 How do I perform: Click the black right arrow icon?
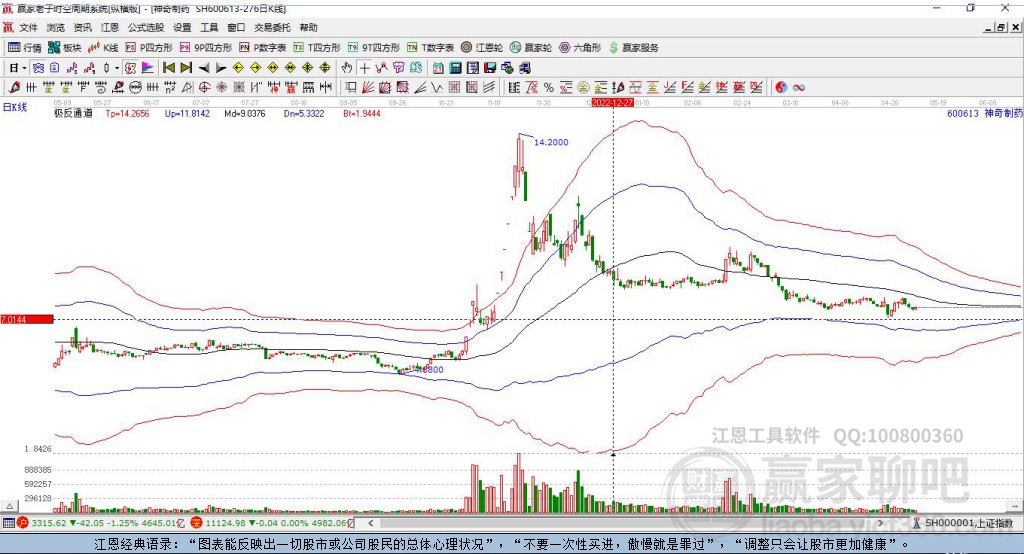tap(221, 68)
